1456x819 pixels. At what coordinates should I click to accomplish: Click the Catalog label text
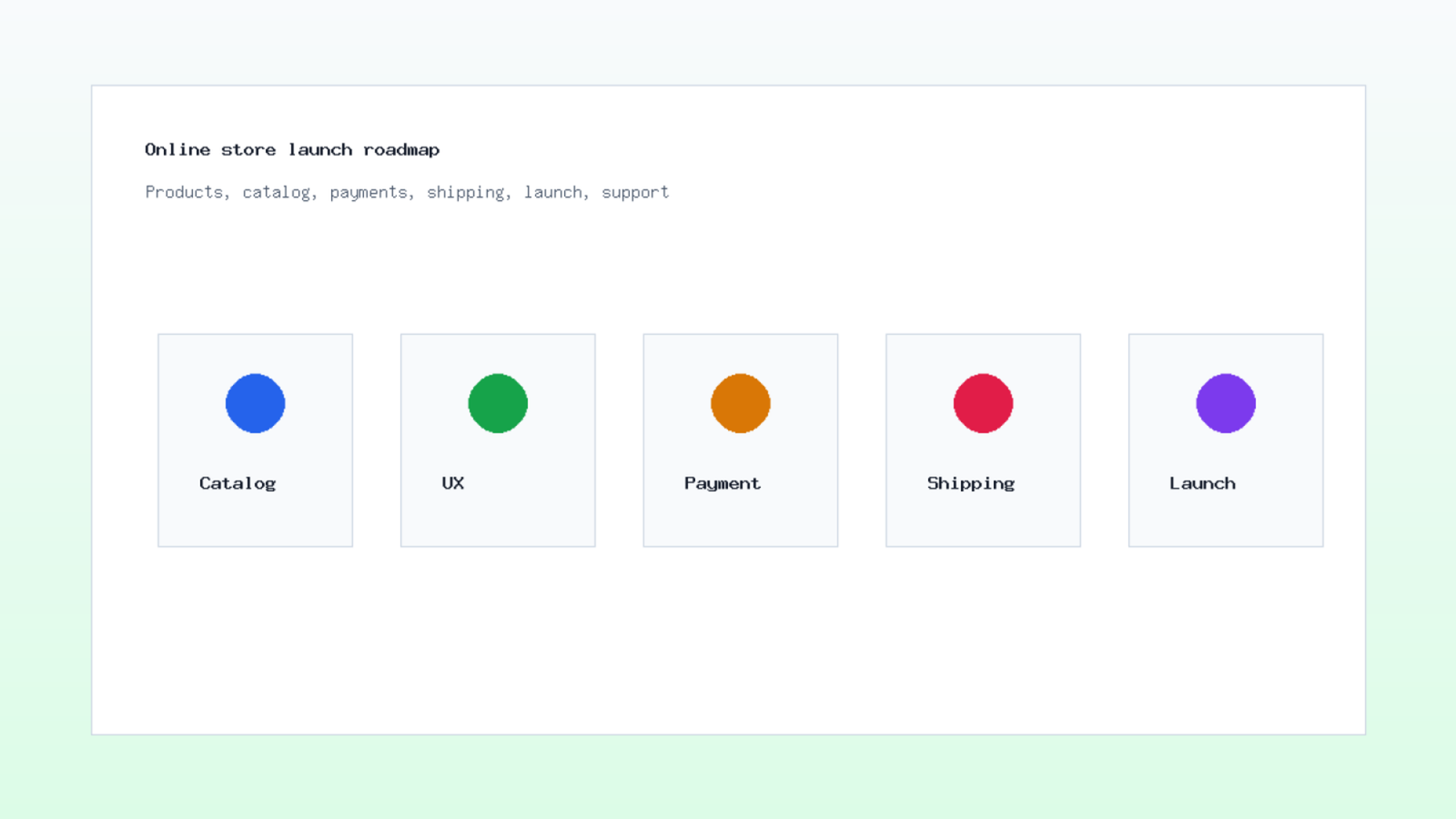[x=238, y=483]
